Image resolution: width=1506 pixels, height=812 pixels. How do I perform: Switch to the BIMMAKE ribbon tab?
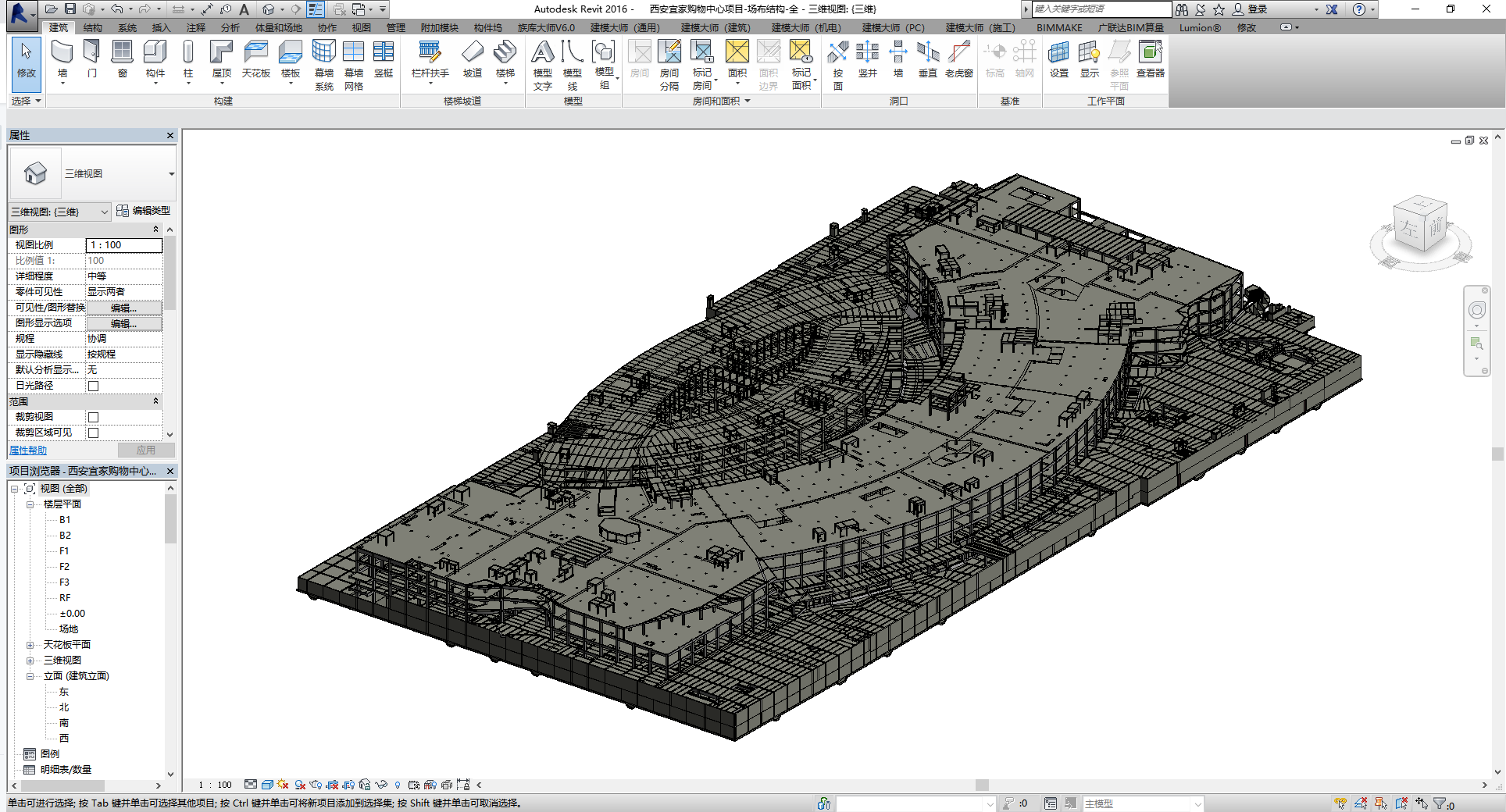point(1059,27)
